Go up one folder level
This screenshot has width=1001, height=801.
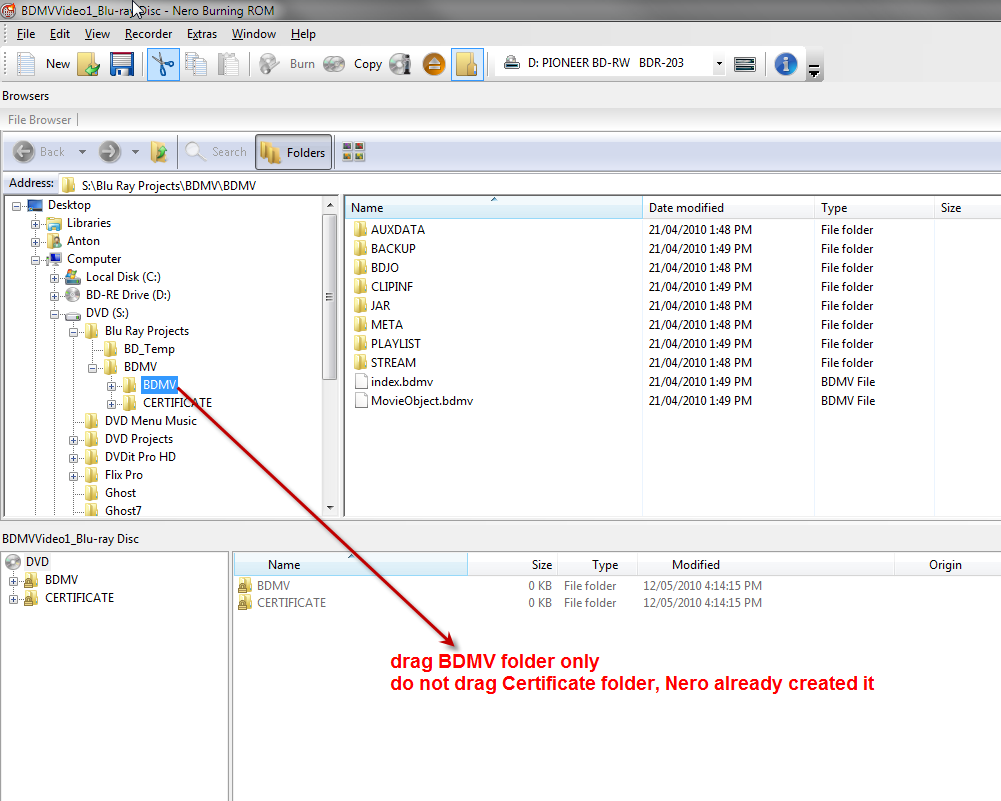(x=159, y=152)
